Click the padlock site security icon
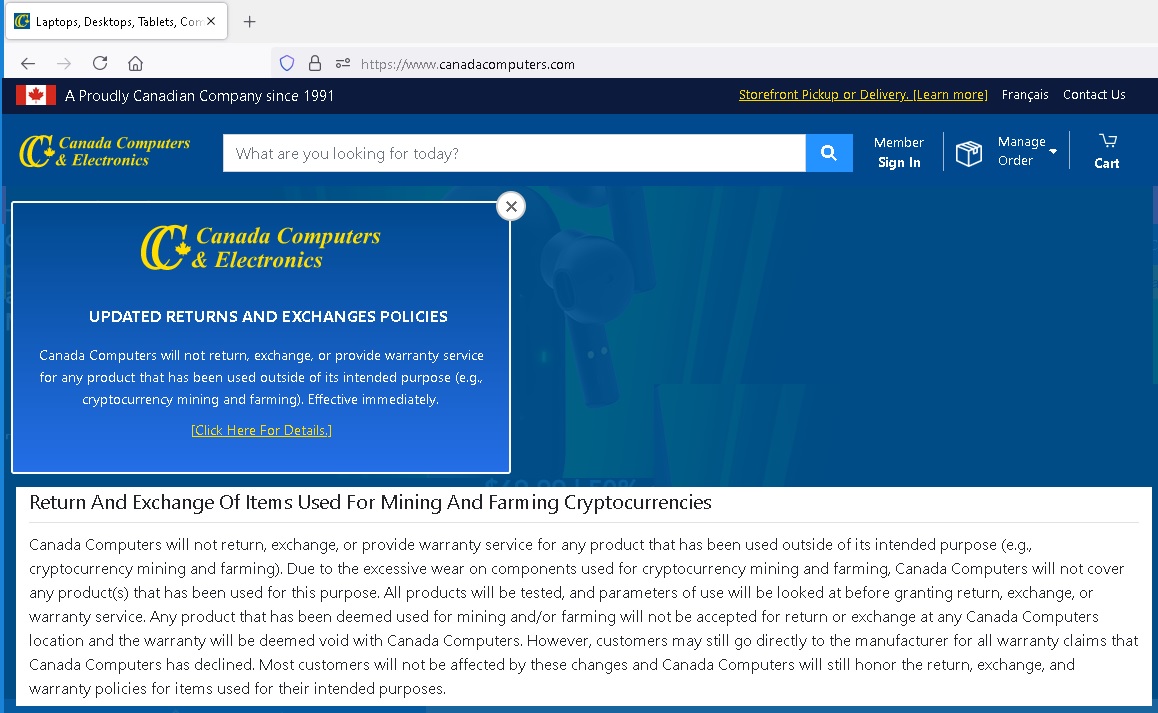 click(x=315, y=64)
